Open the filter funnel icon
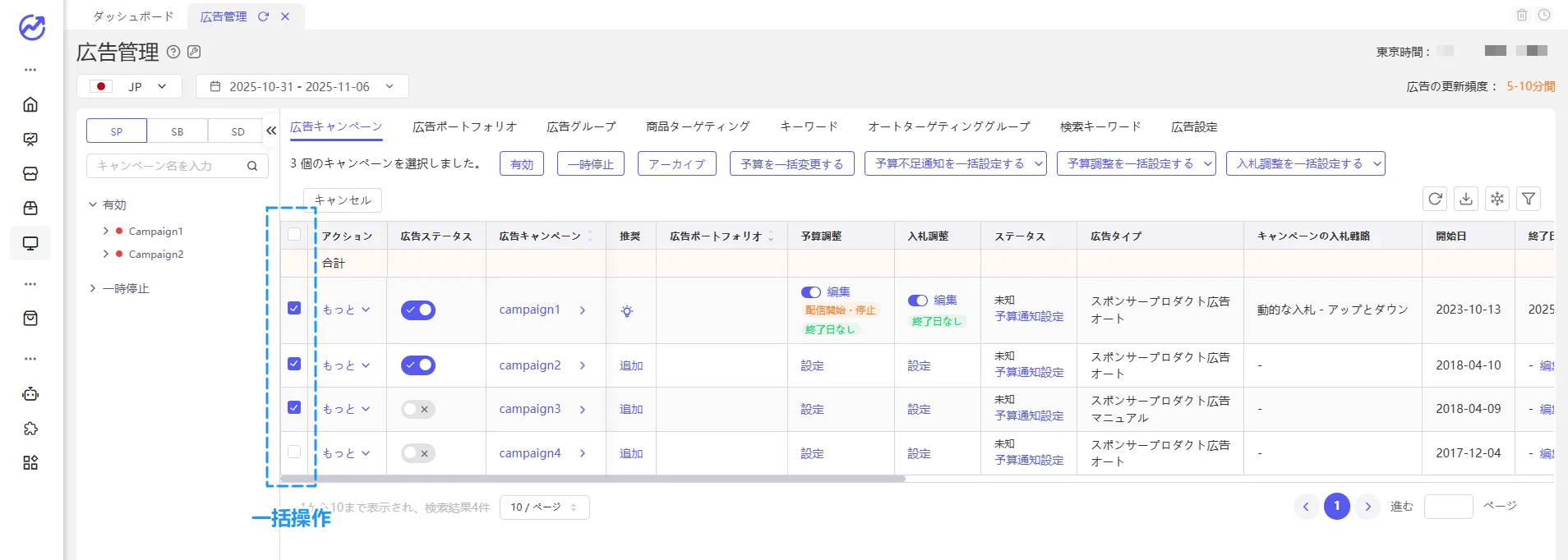1568x560 pixels. [x=1529, y=199]
